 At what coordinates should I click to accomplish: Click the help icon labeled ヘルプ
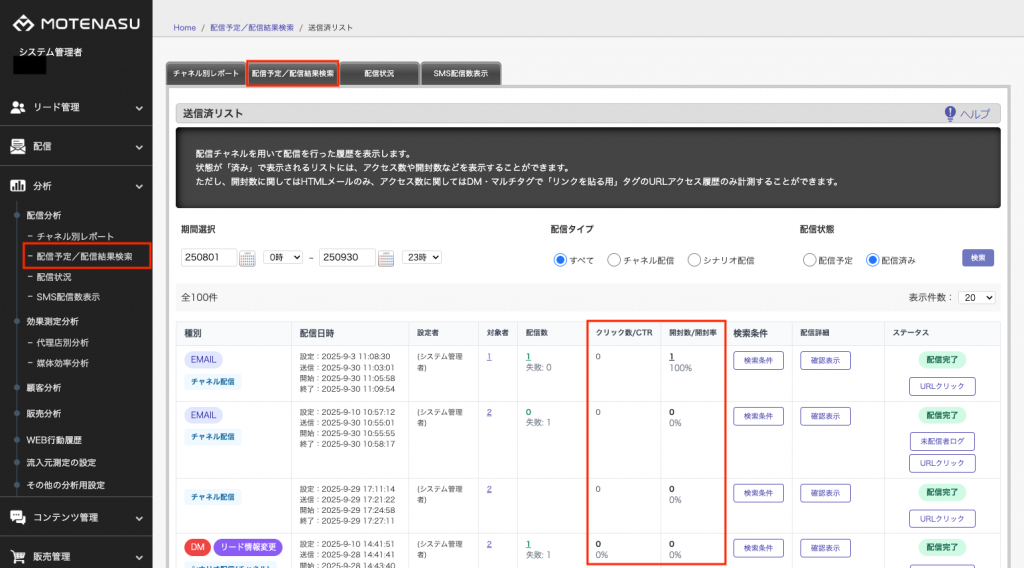950,114
